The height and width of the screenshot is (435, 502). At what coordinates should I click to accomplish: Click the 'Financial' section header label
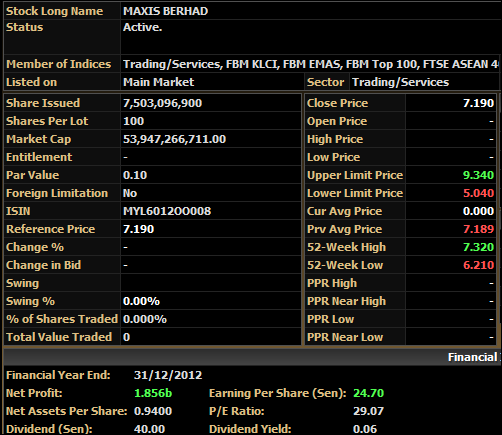473,357
